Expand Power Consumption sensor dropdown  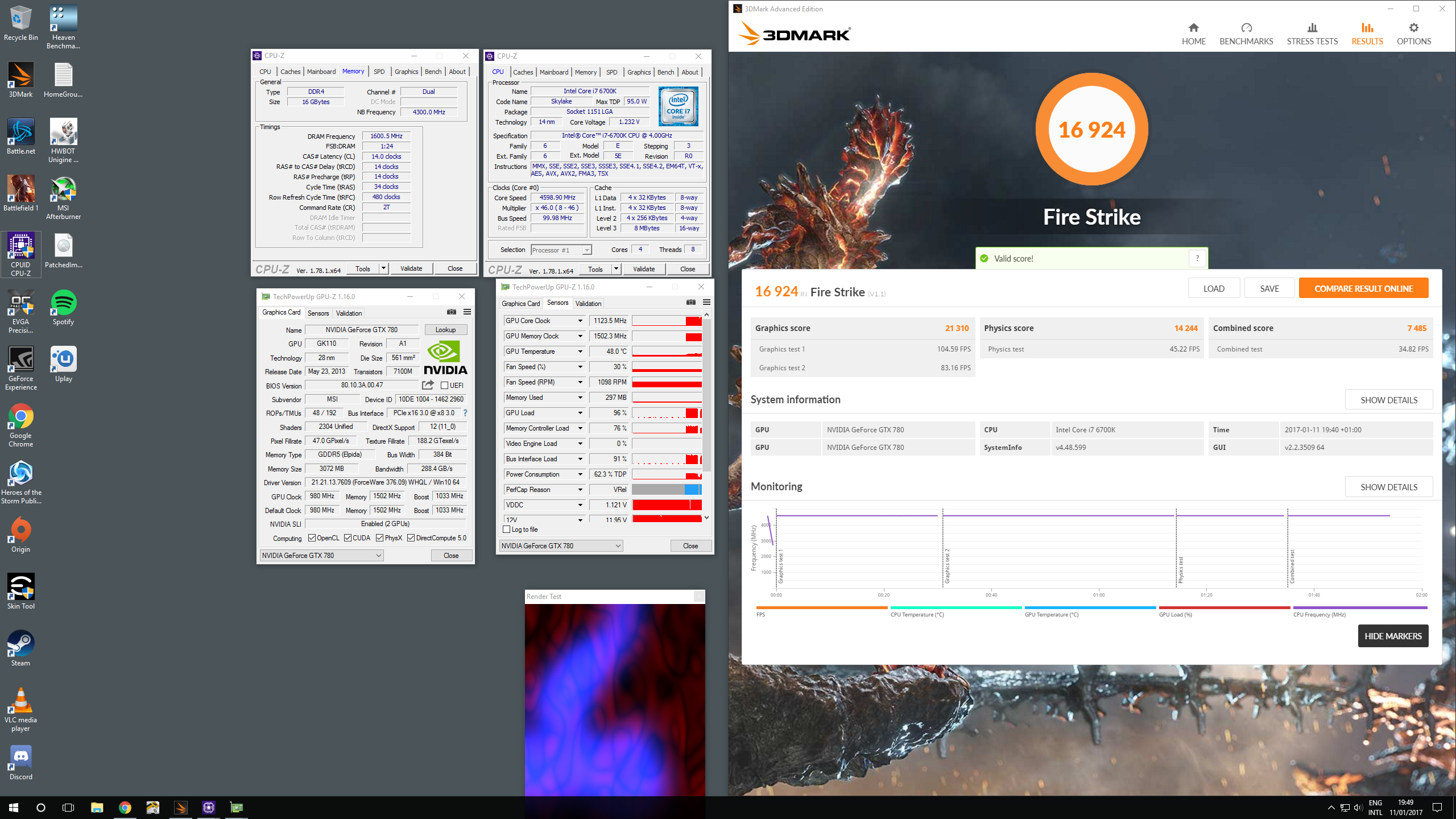(580, 474)
